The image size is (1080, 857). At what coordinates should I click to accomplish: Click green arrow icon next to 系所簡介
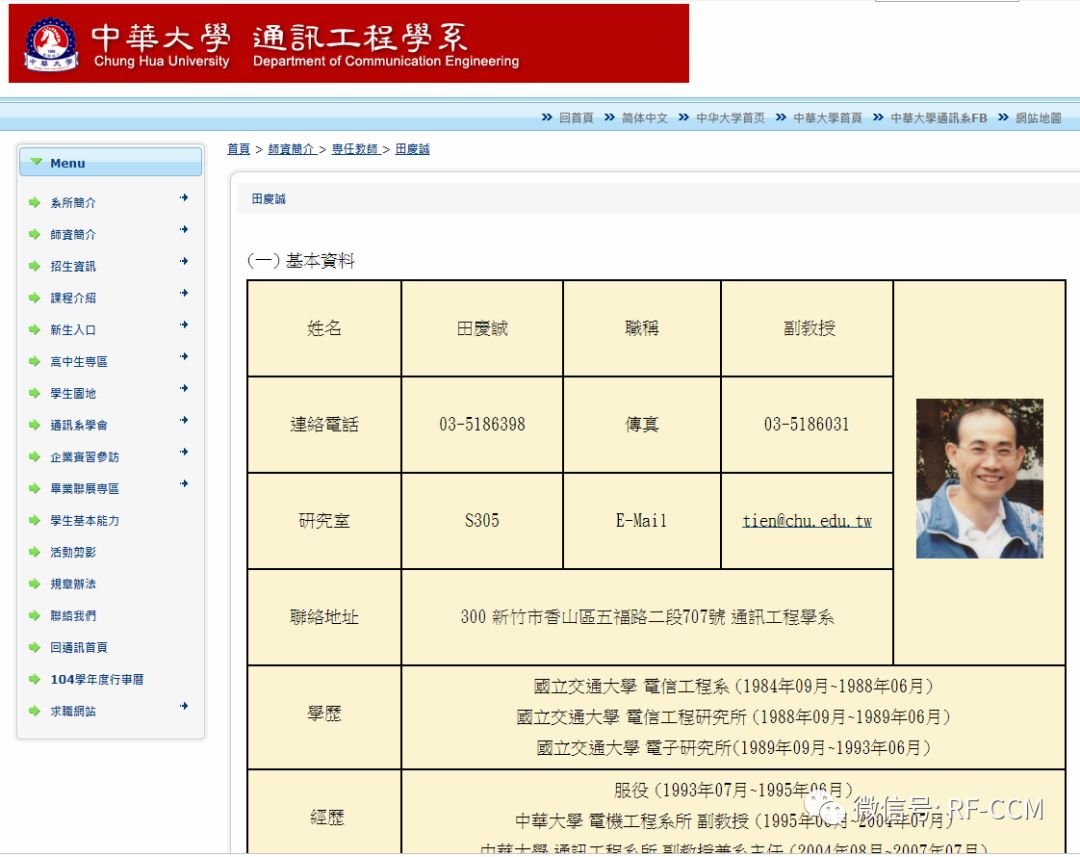tap(34, 203)
